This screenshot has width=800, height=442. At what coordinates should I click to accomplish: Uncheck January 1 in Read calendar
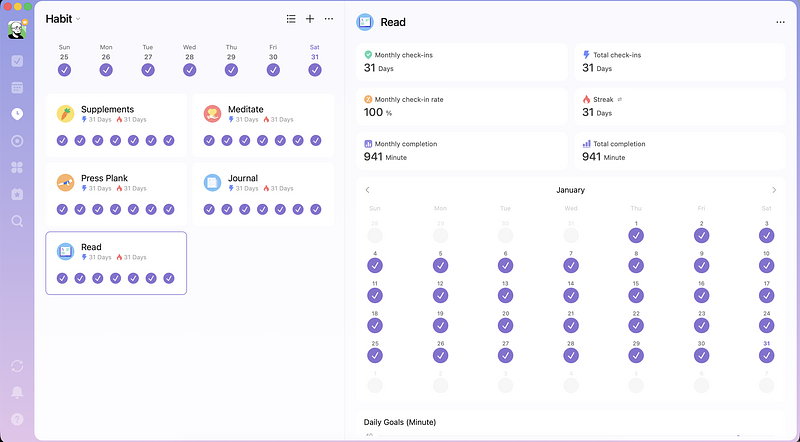[636, 235]
